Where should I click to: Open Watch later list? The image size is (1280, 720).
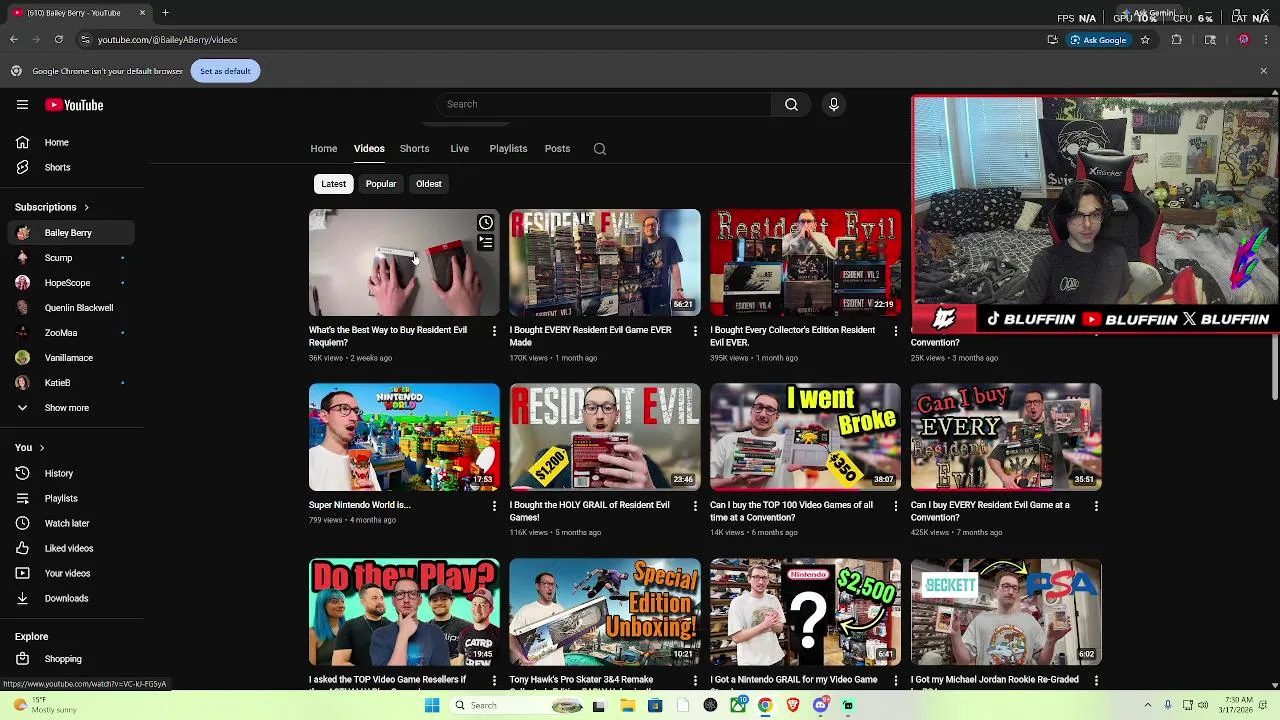70,523
